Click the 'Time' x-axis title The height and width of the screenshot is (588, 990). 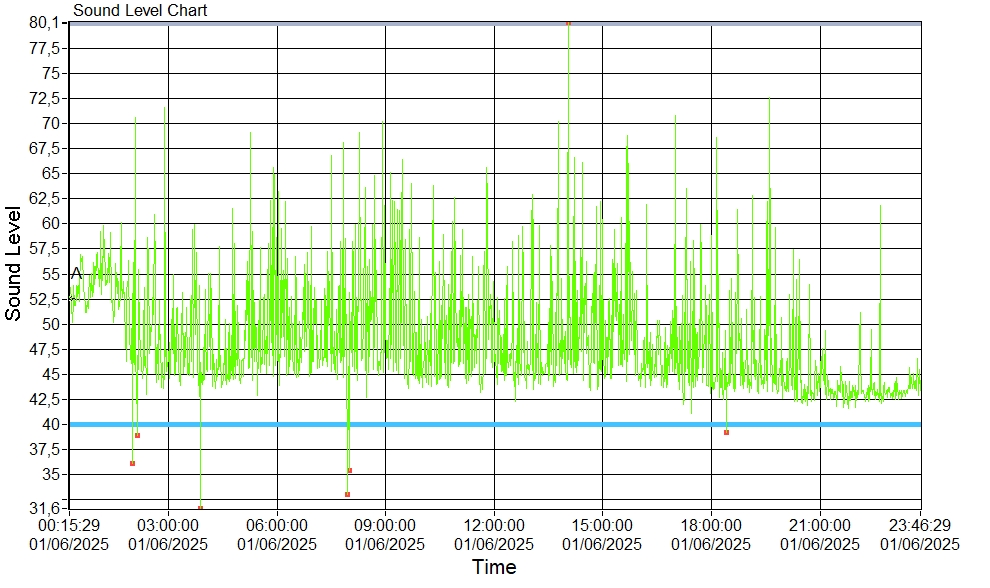494,568
